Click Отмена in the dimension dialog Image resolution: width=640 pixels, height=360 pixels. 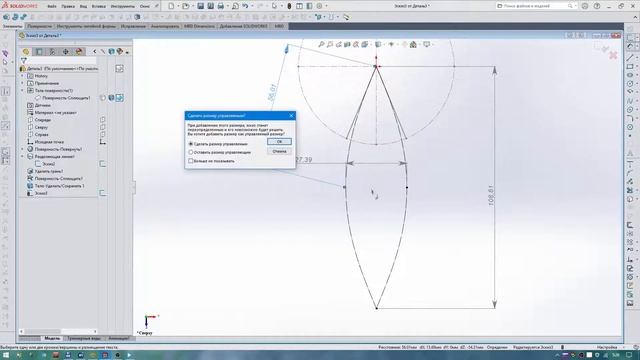[x=279, y=151]
